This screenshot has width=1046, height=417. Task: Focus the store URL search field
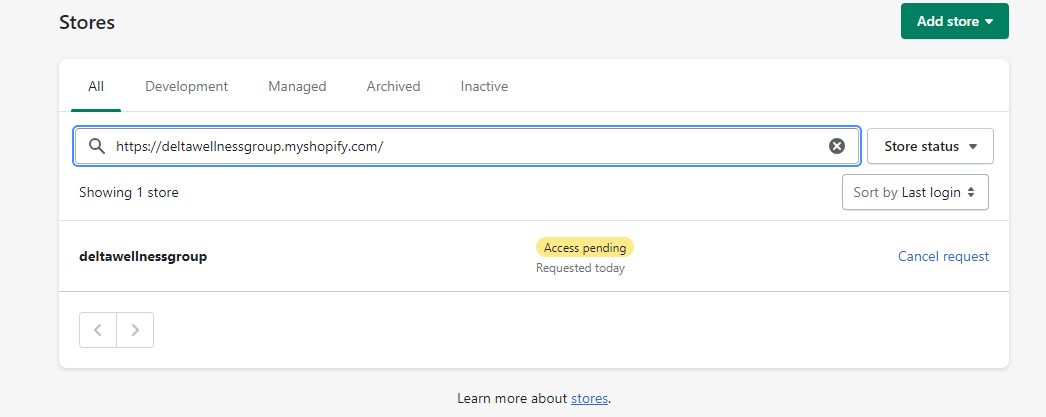[467, 146]
